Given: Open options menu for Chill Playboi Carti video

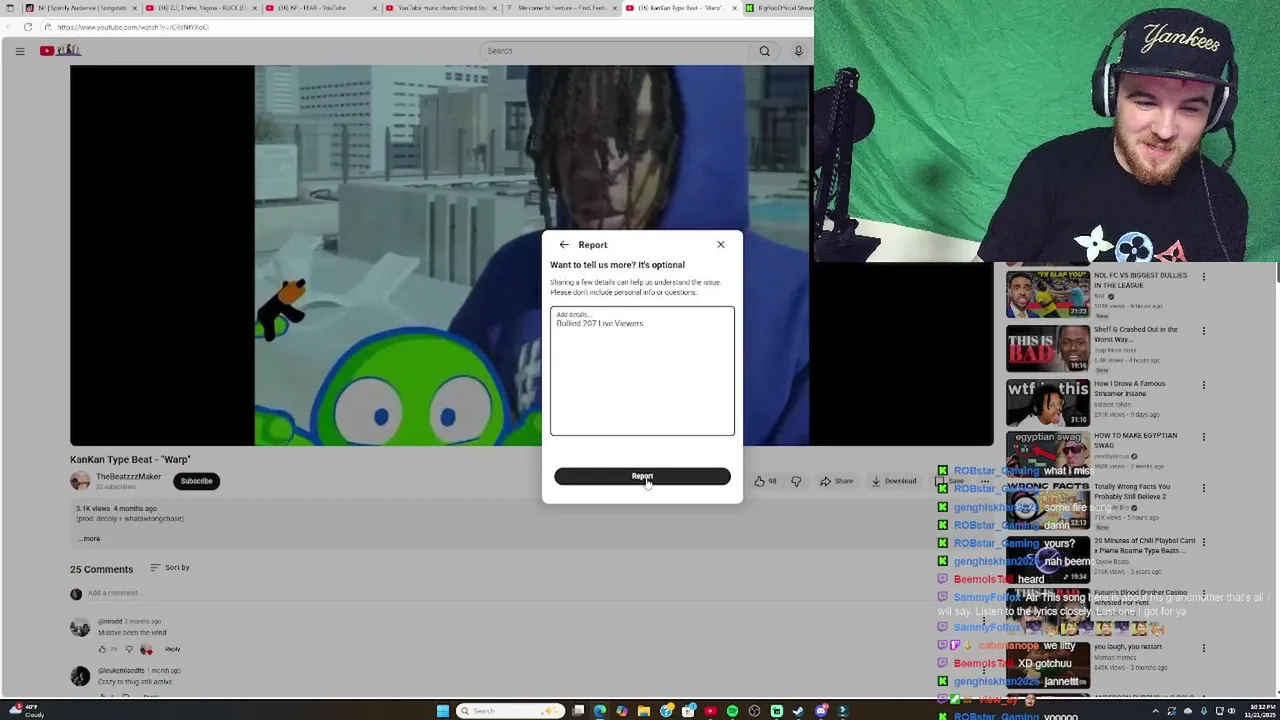Looking at the screenshot, I should pos(1203,542).
